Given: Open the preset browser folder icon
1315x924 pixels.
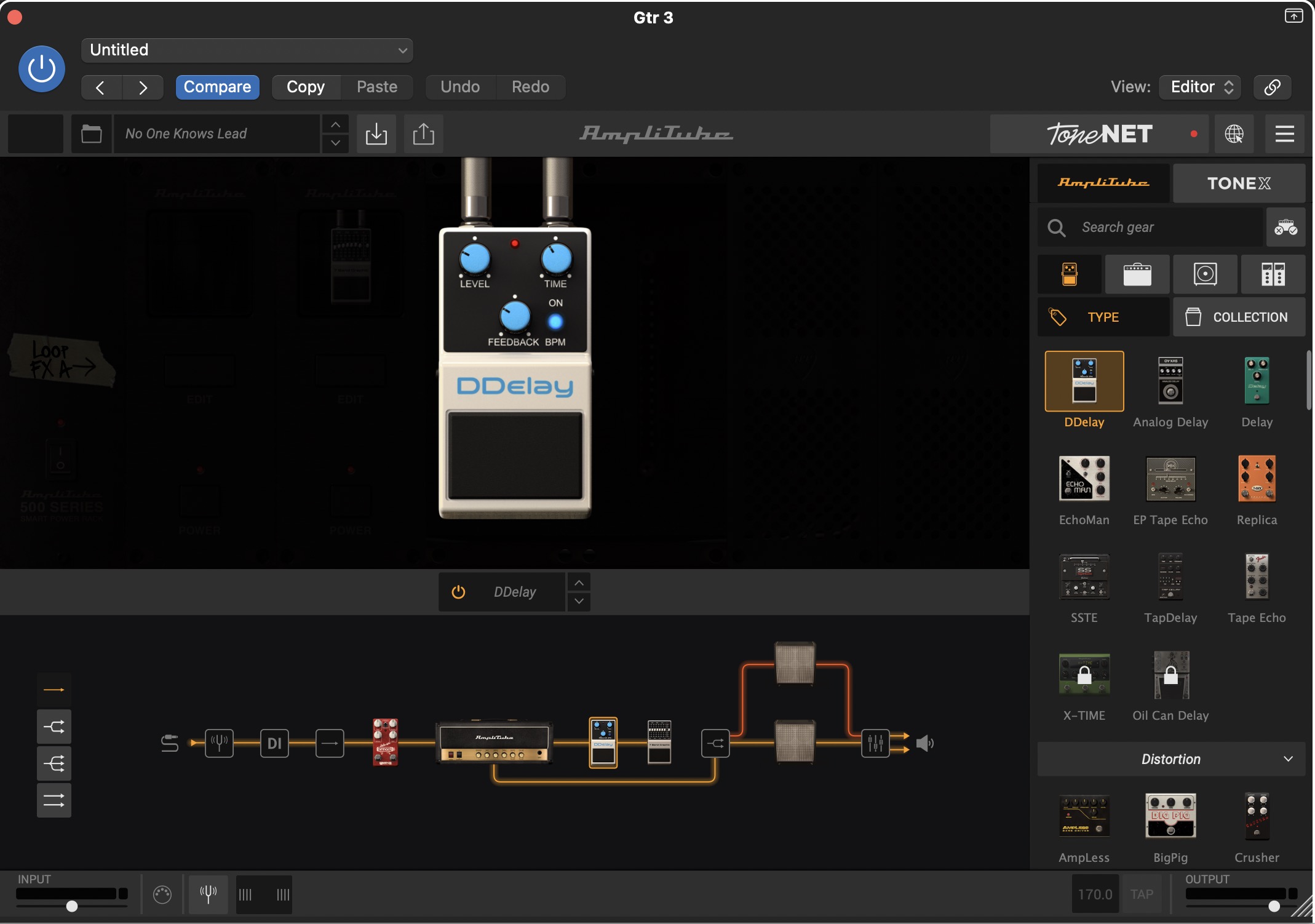Looking at the screenshot, I should pyautogui.click(x=92, y=133).
